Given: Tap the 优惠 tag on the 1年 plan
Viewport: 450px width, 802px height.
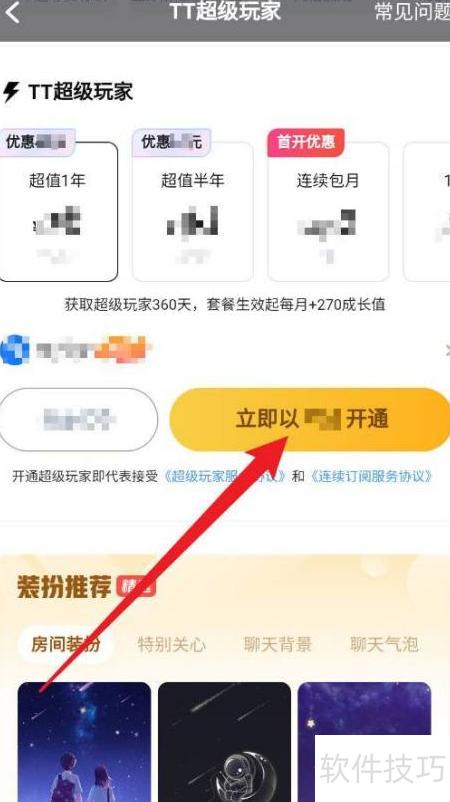Looking at the screenshot, I should click(37, 142).
